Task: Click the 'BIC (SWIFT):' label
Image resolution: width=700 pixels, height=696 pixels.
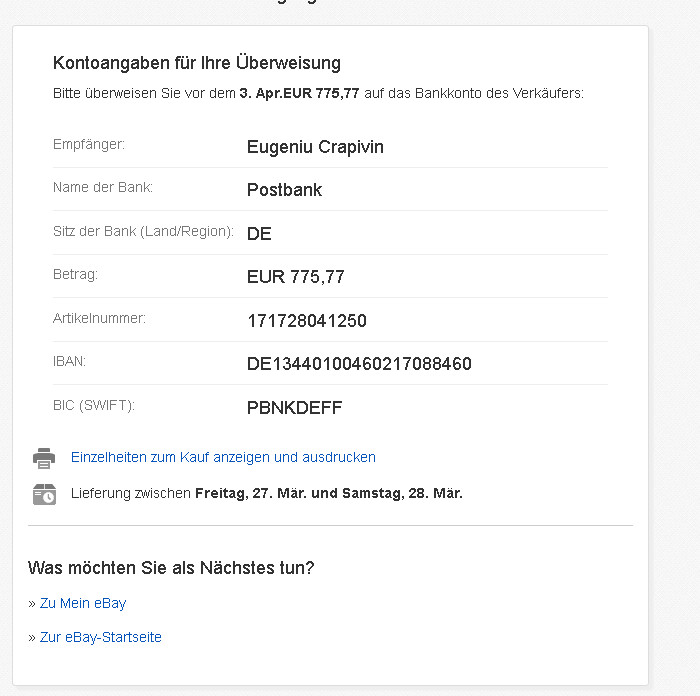Action: [93, 405]
